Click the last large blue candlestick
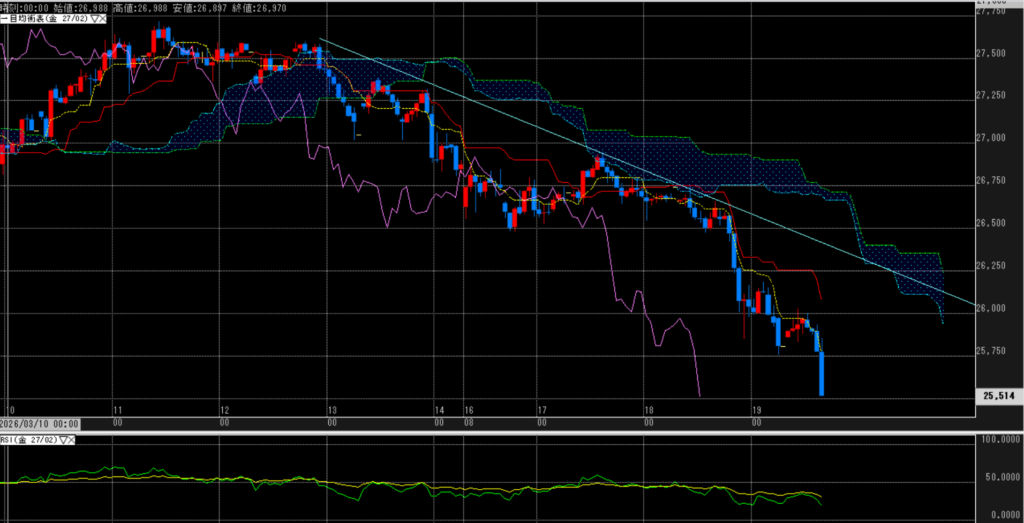Image resolution: width=1024 pixels, height=523 pixels. (821, 374)
